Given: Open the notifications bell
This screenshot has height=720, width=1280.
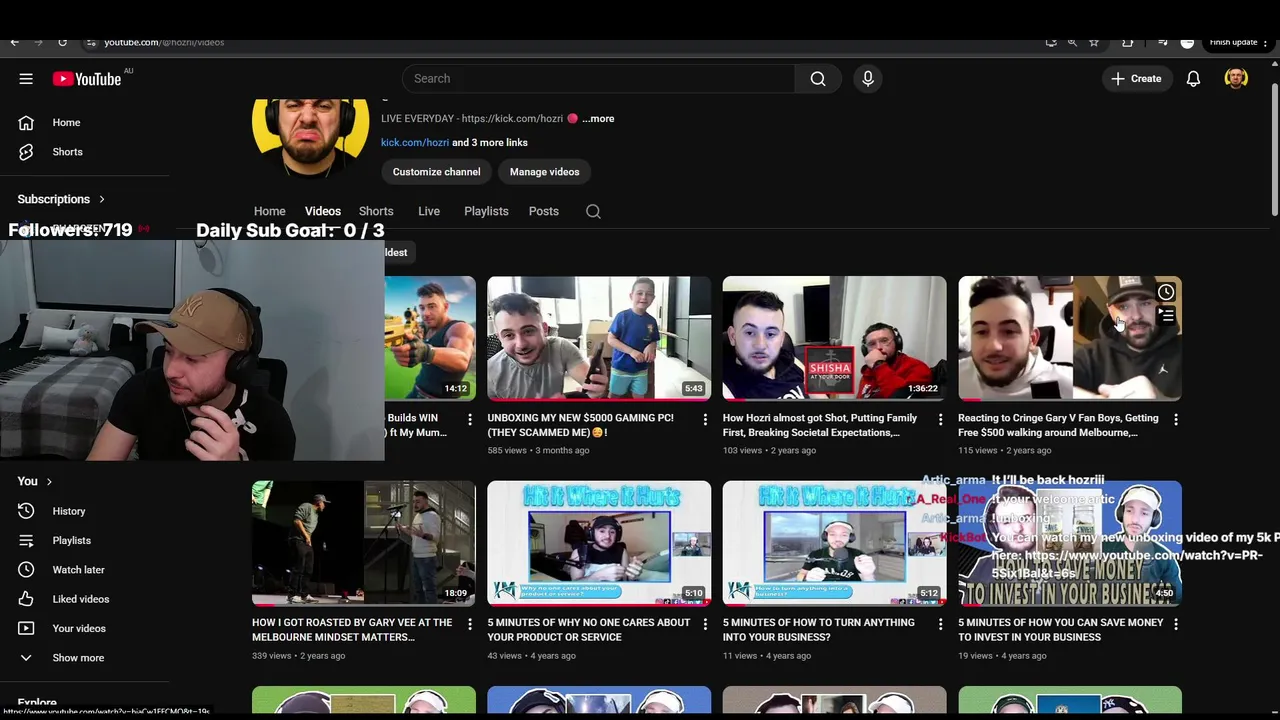Looking at the screenshot, I should tap(1193, 79).
